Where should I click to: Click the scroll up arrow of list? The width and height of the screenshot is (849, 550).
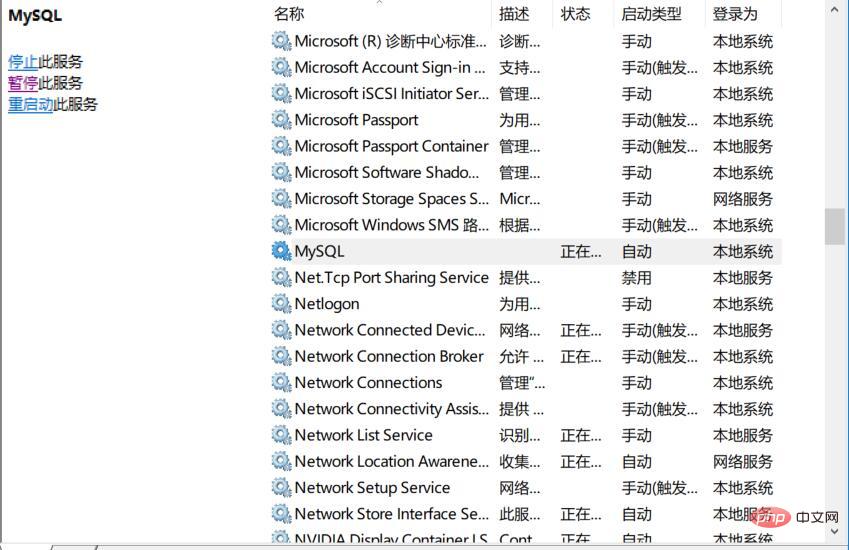(834, 10)
